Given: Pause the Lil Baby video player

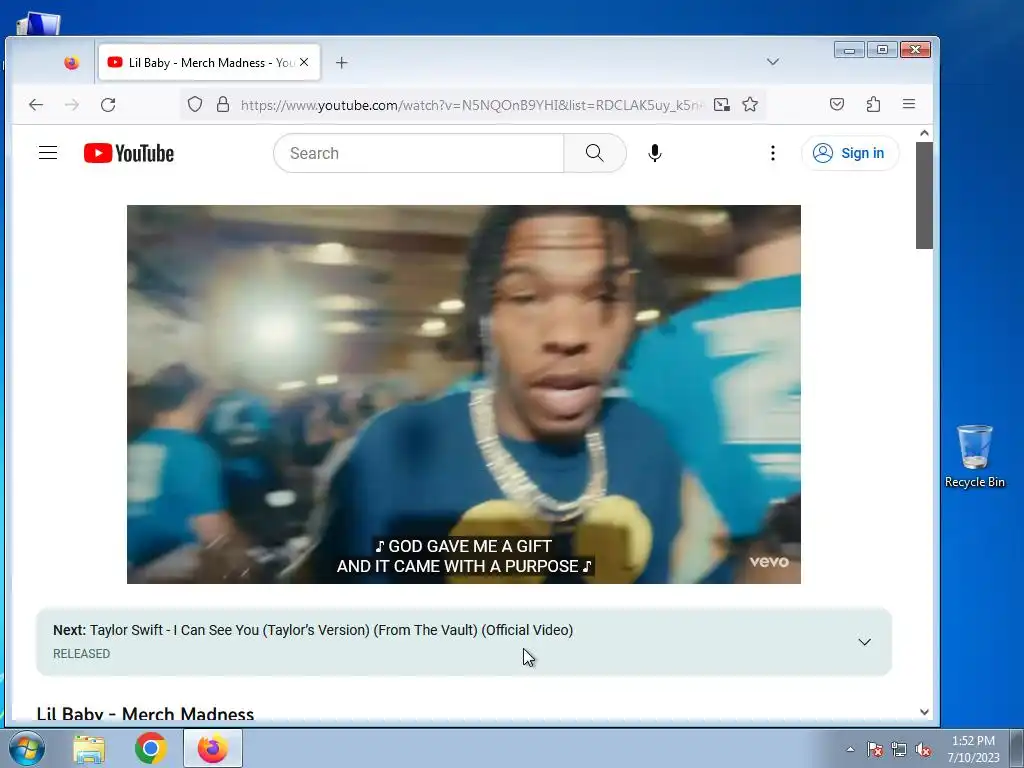Looking at the screenshot, I should tap(464, 394).
